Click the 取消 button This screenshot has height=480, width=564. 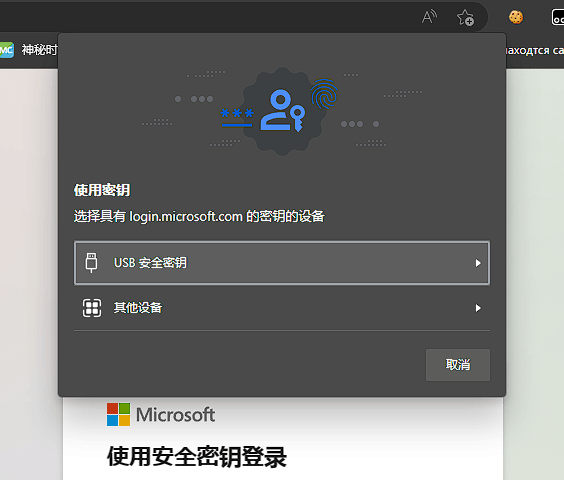tap(458, 365)
